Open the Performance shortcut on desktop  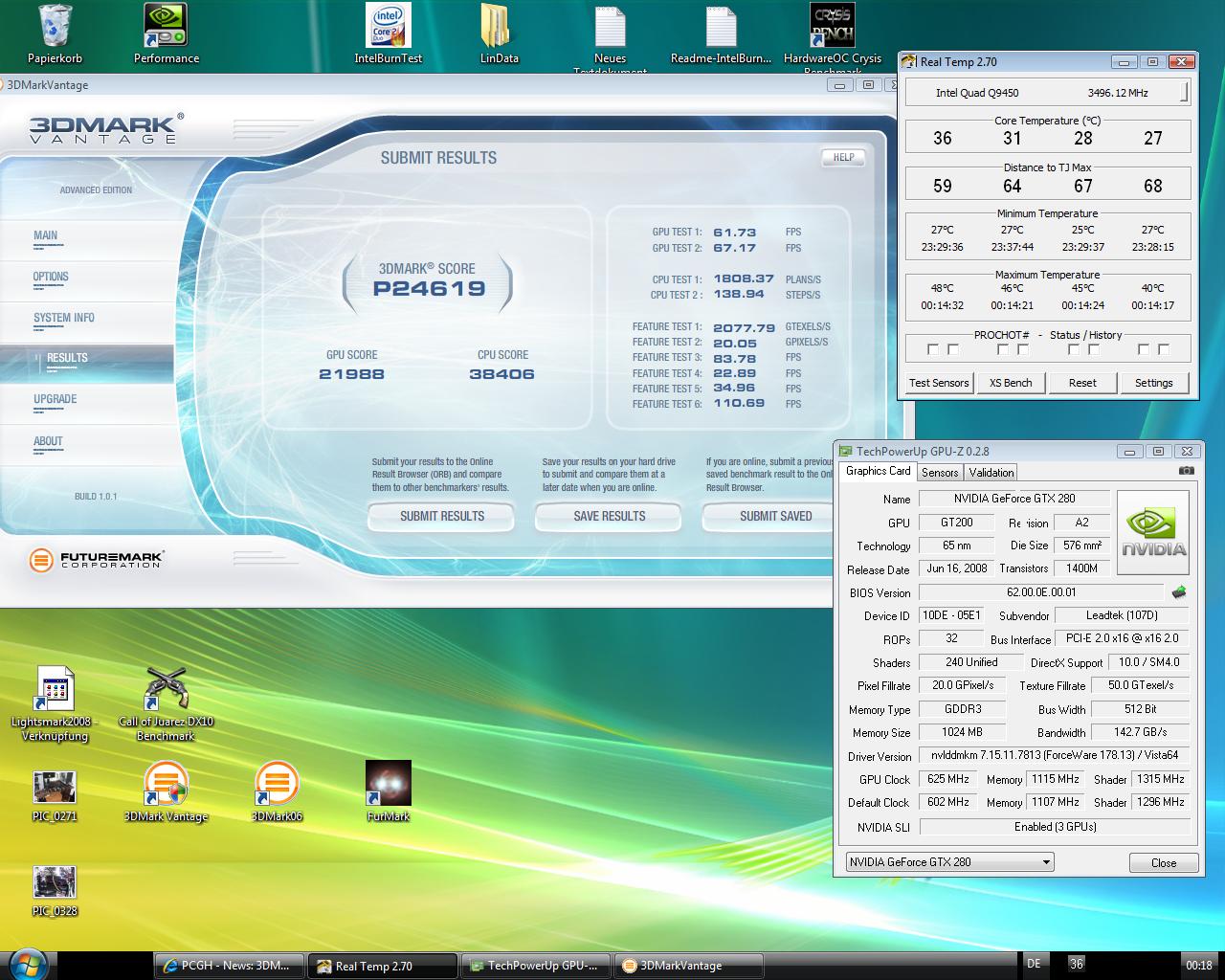pos(166,33)
